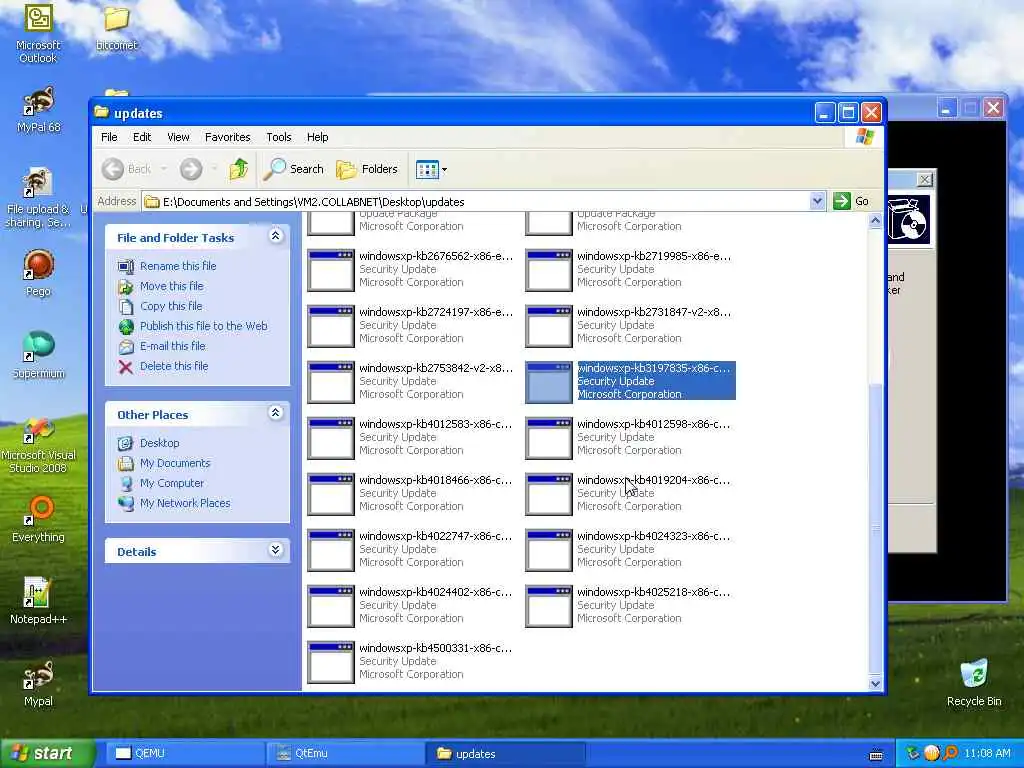The height and width of the screenshot is (768, 1024).
Task: Select windowsxp-kb2753842-v2 file icon
Action: pyautogui.click(x=331, y=383)
